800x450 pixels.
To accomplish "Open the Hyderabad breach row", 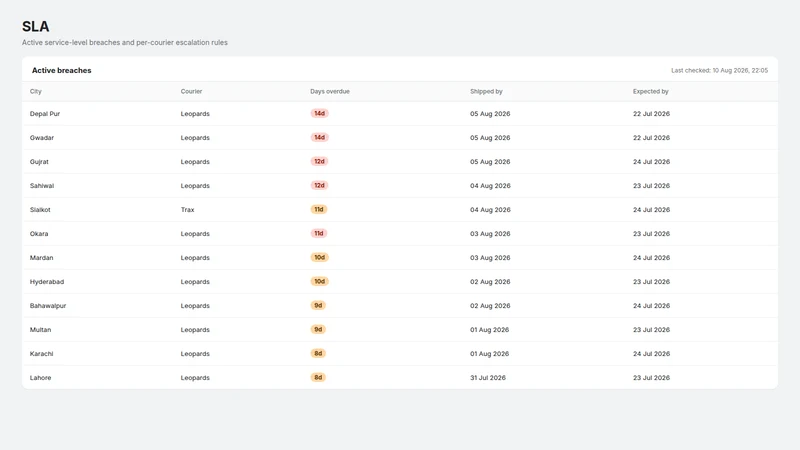I will tap(400, 282).
